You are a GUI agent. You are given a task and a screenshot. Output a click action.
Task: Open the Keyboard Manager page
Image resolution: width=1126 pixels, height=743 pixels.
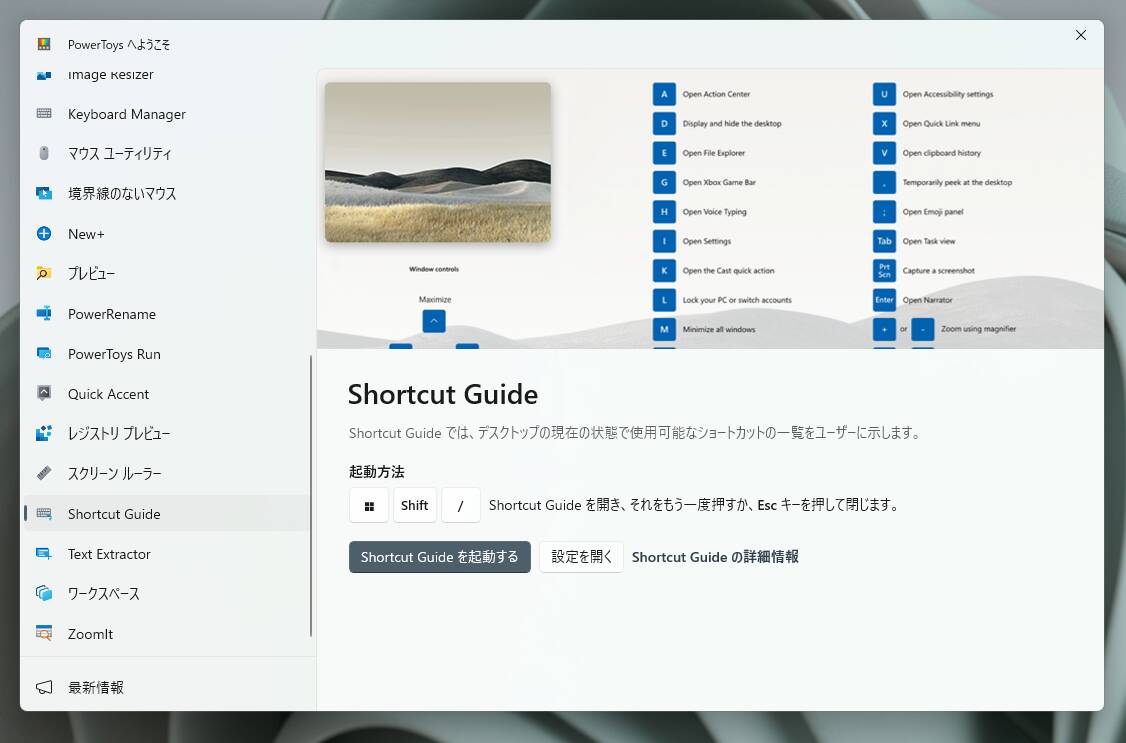[167, 113]
